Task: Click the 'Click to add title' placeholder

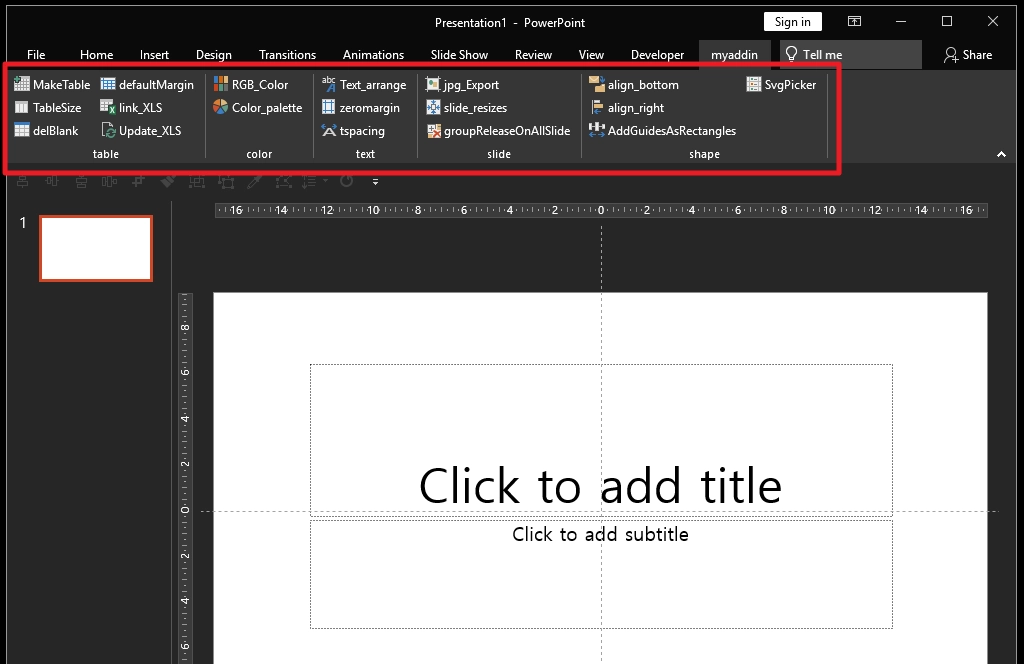Action: tap(601, 440)
